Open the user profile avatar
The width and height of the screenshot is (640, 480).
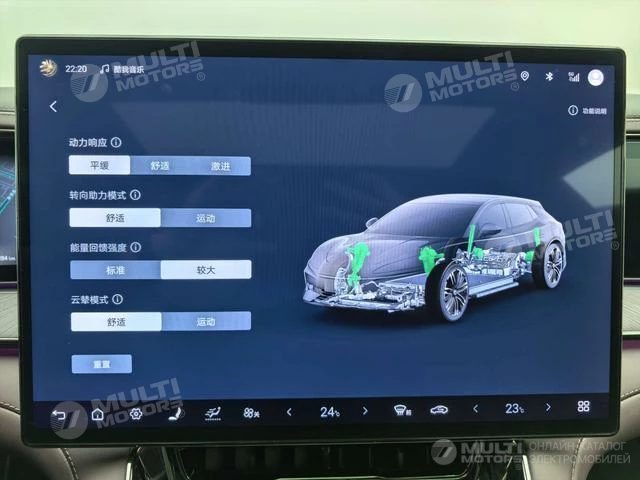click(x=595, y=77)
